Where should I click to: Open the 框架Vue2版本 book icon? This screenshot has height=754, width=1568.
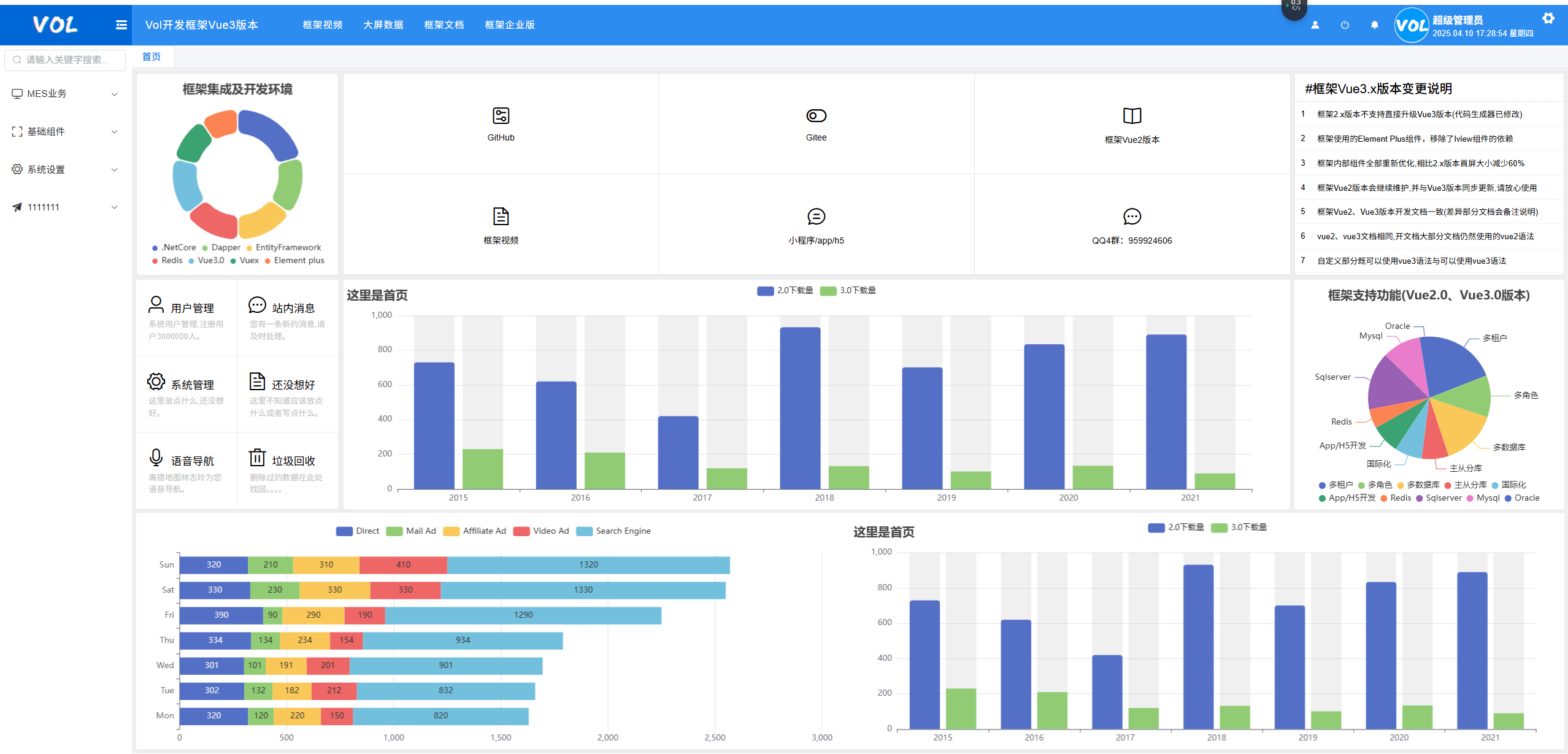1131,116
